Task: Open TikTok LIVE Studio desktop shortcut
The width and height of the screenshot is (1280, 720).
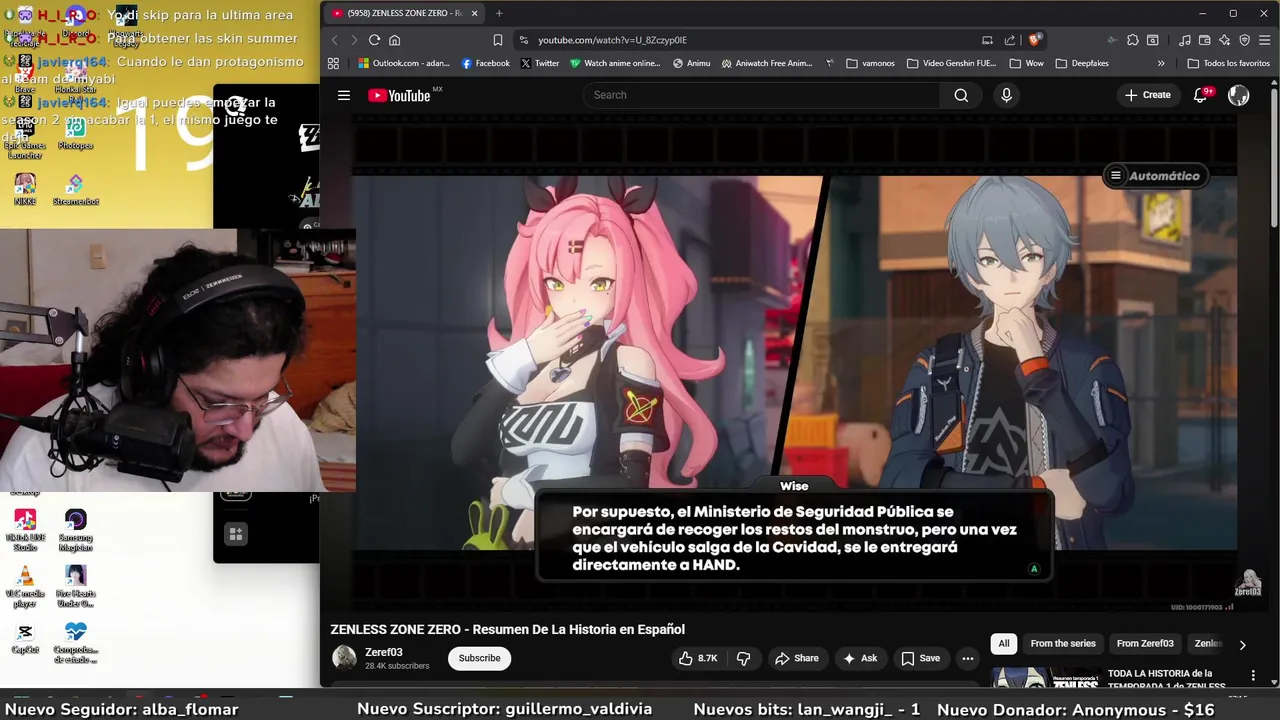Action: point(25,530)
